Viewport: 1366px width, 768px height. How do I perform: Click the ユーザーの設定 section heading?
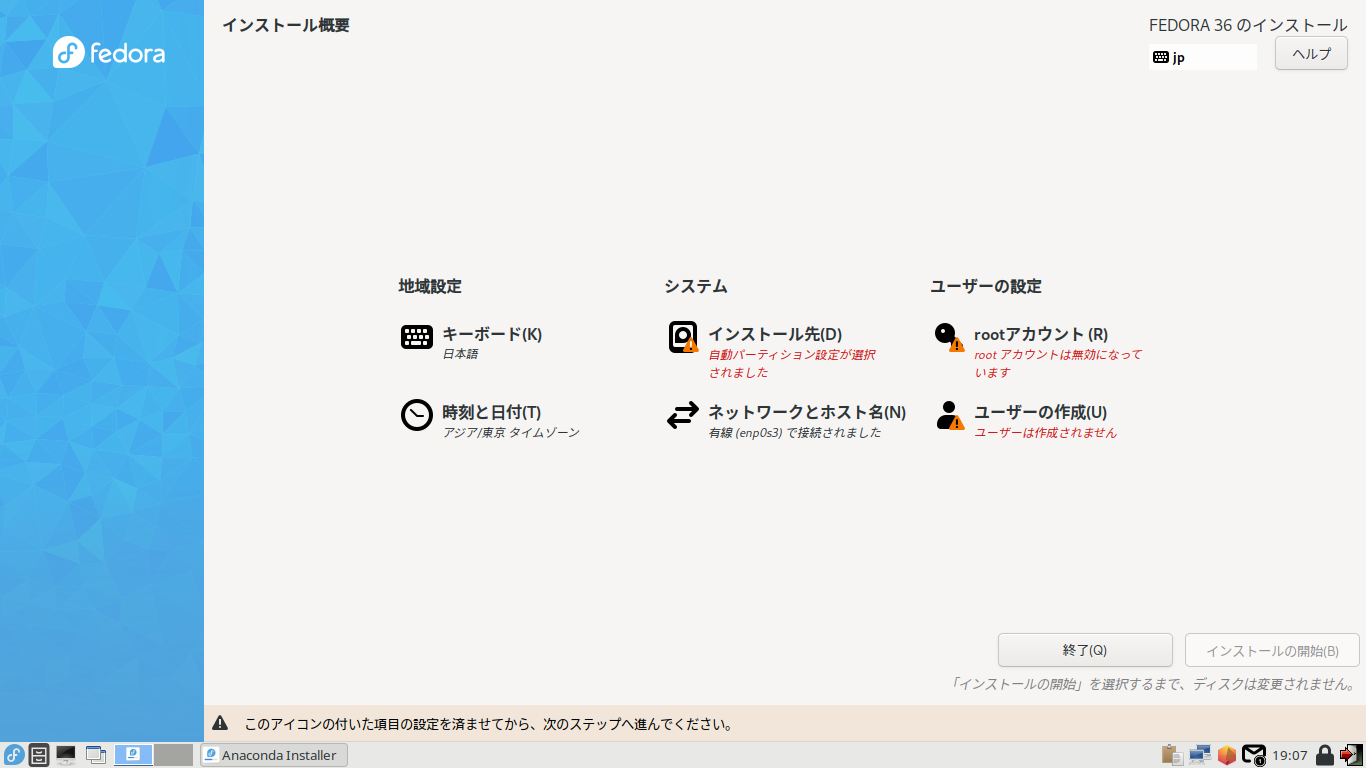pos(986,286)
